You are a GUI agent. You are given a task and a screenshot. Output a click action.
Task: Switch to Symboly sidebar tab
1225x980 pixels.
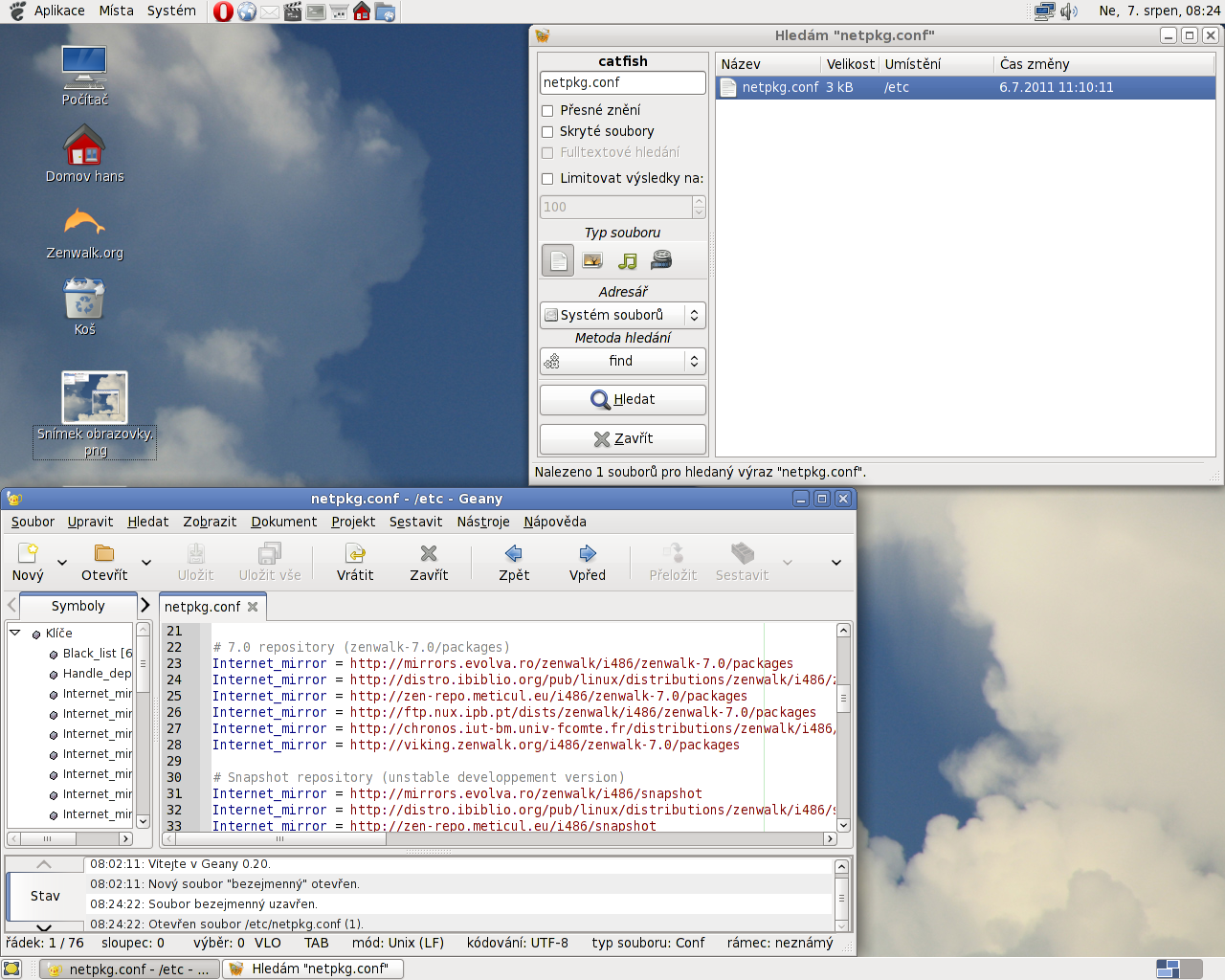click(78, 606)
